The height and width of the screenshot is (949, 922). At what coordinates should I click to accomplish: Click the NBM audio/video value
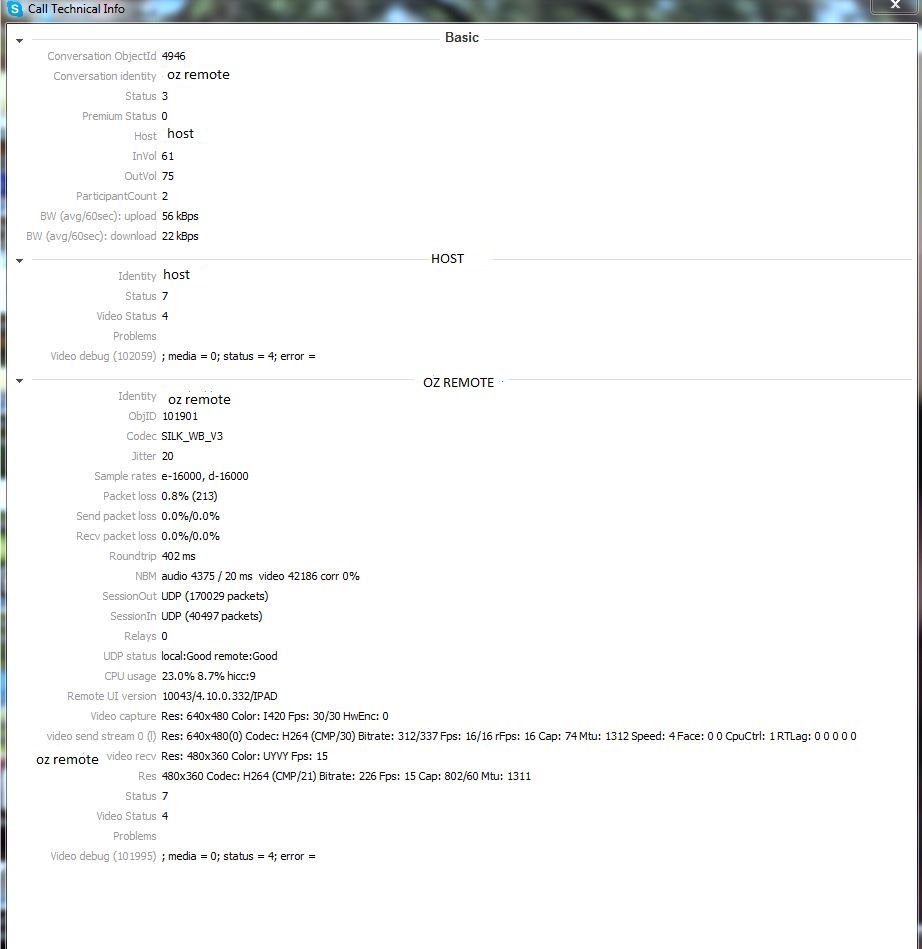click(260, 576)
